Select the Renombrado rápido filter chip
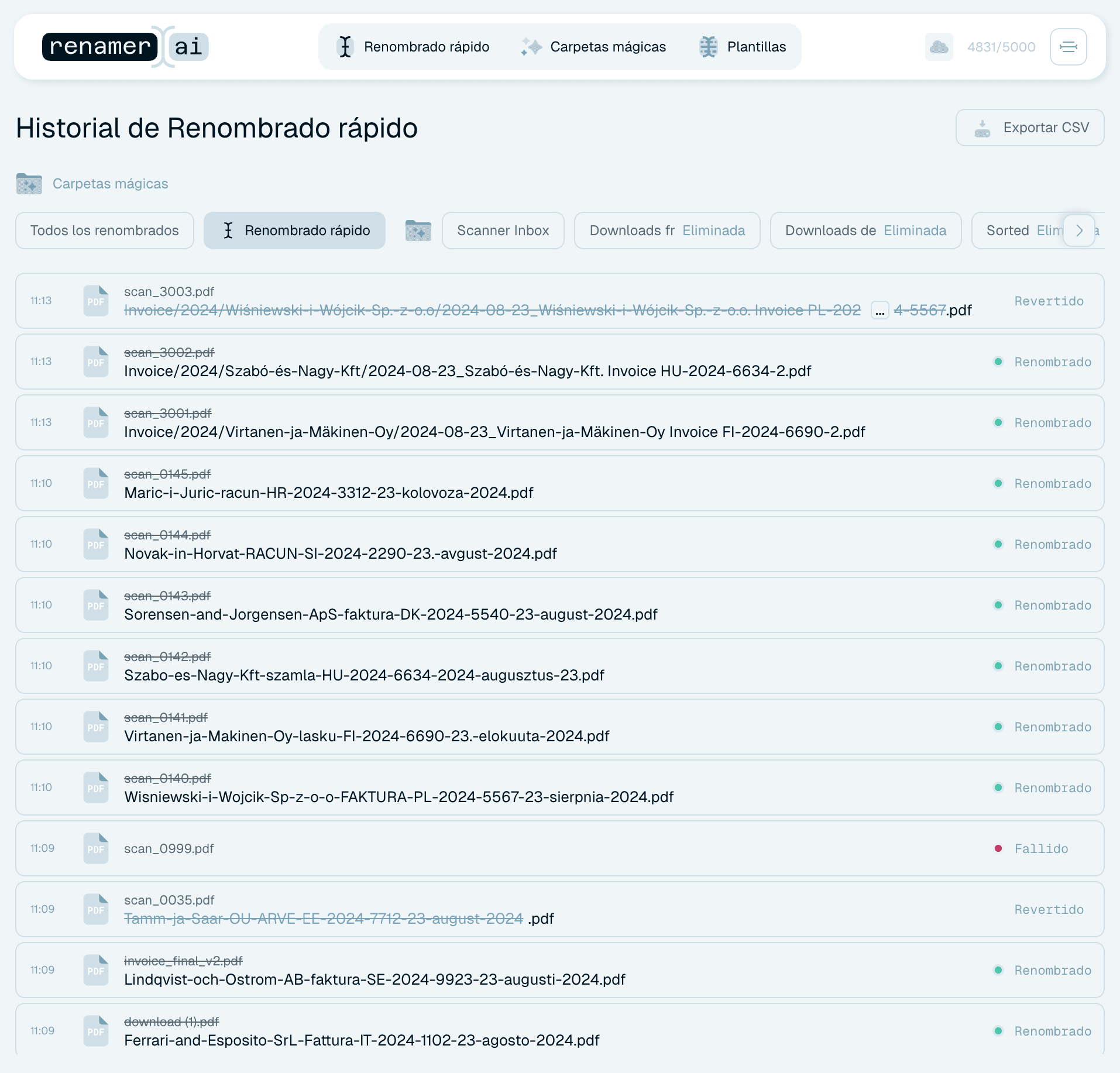Viewport: 1120px width, 1073px height. click(295, 231)
